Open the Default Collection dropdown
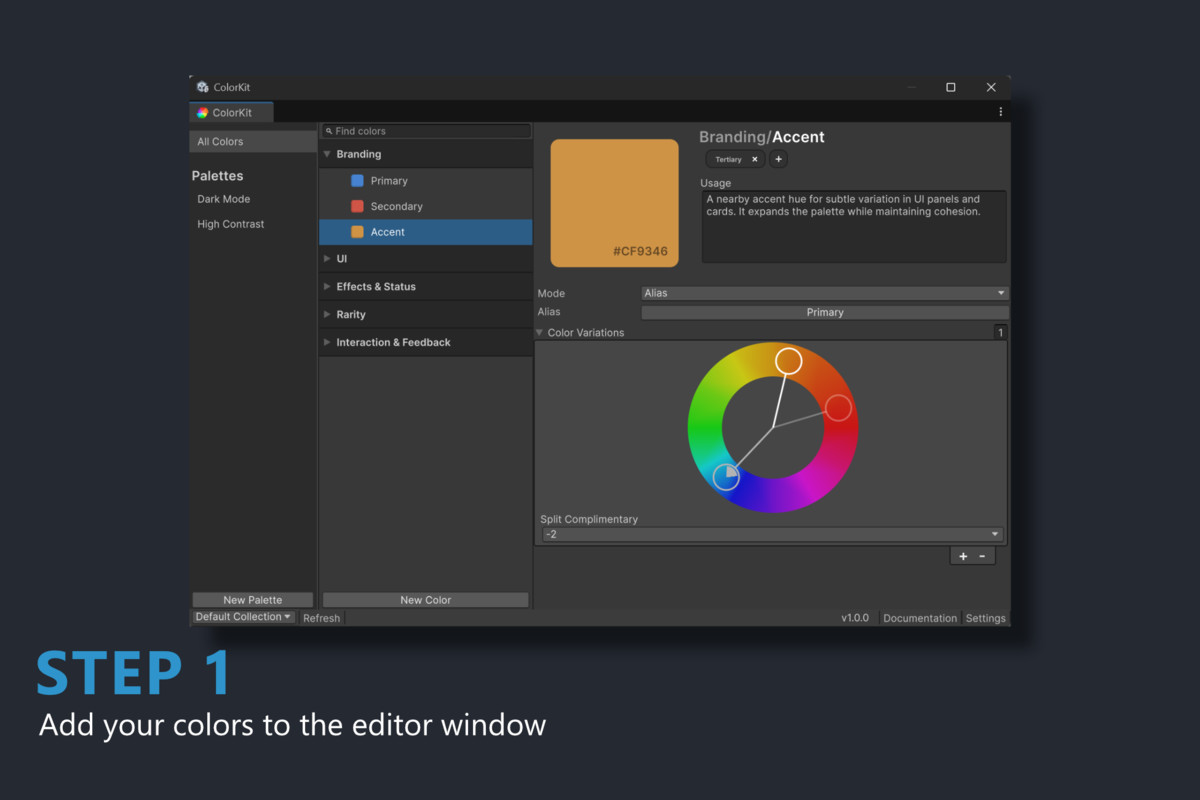 point(242,617)
